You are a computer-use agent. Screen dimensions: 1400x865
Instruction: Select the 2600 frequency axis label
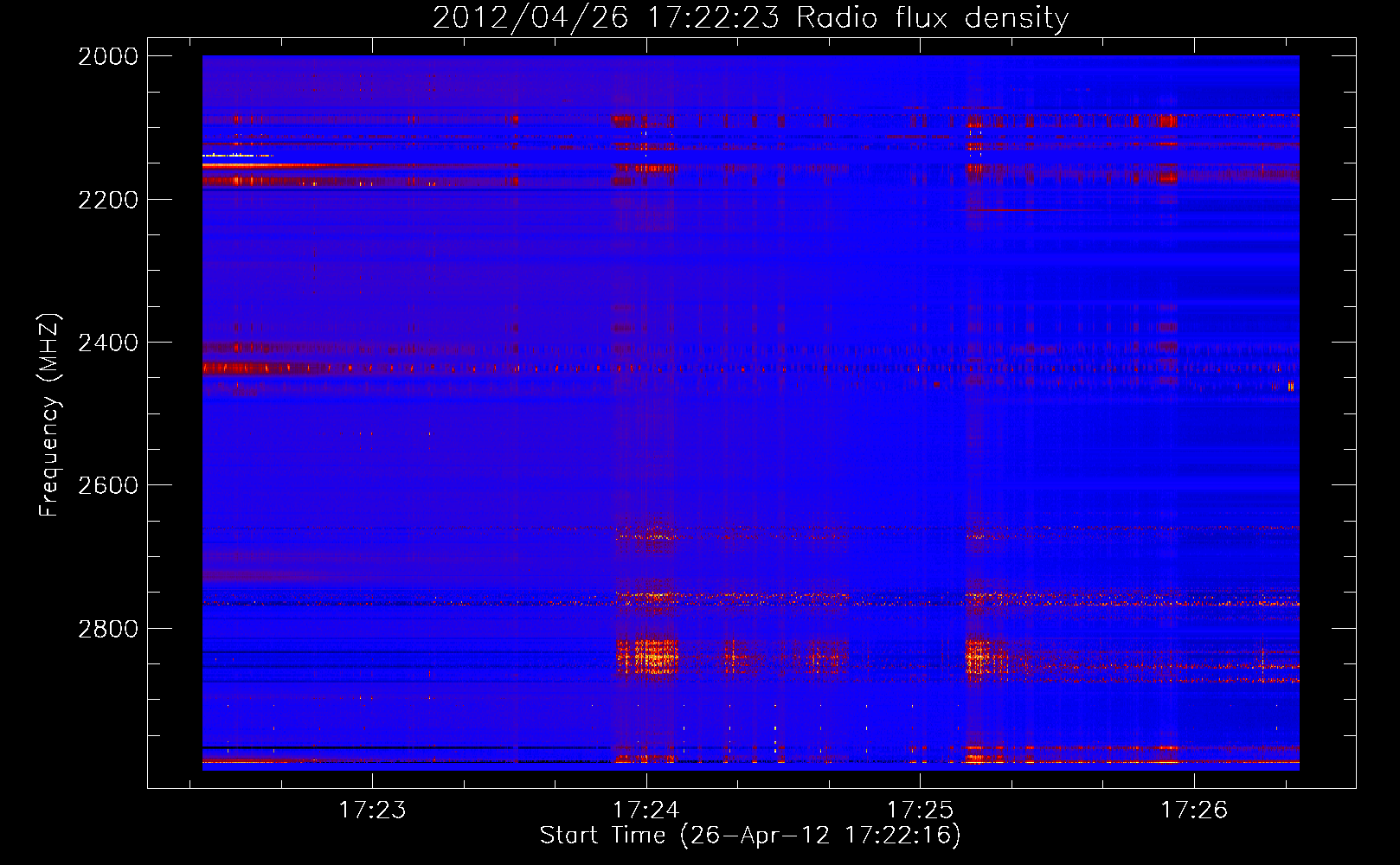click(108, 485)
